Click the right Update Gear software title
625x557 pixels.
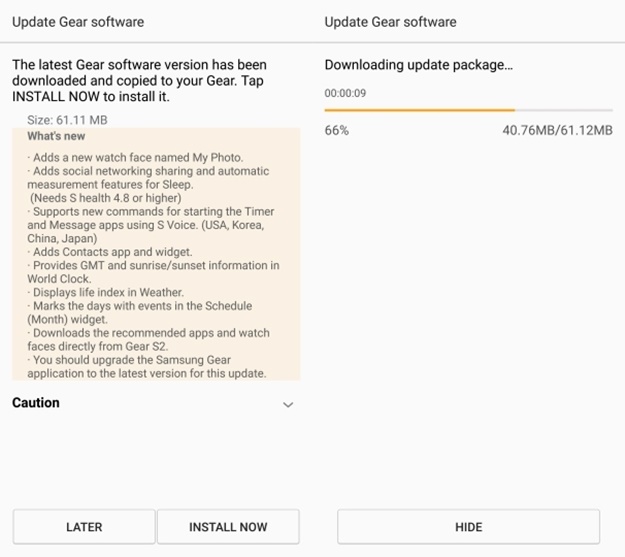tap(390, 22)
